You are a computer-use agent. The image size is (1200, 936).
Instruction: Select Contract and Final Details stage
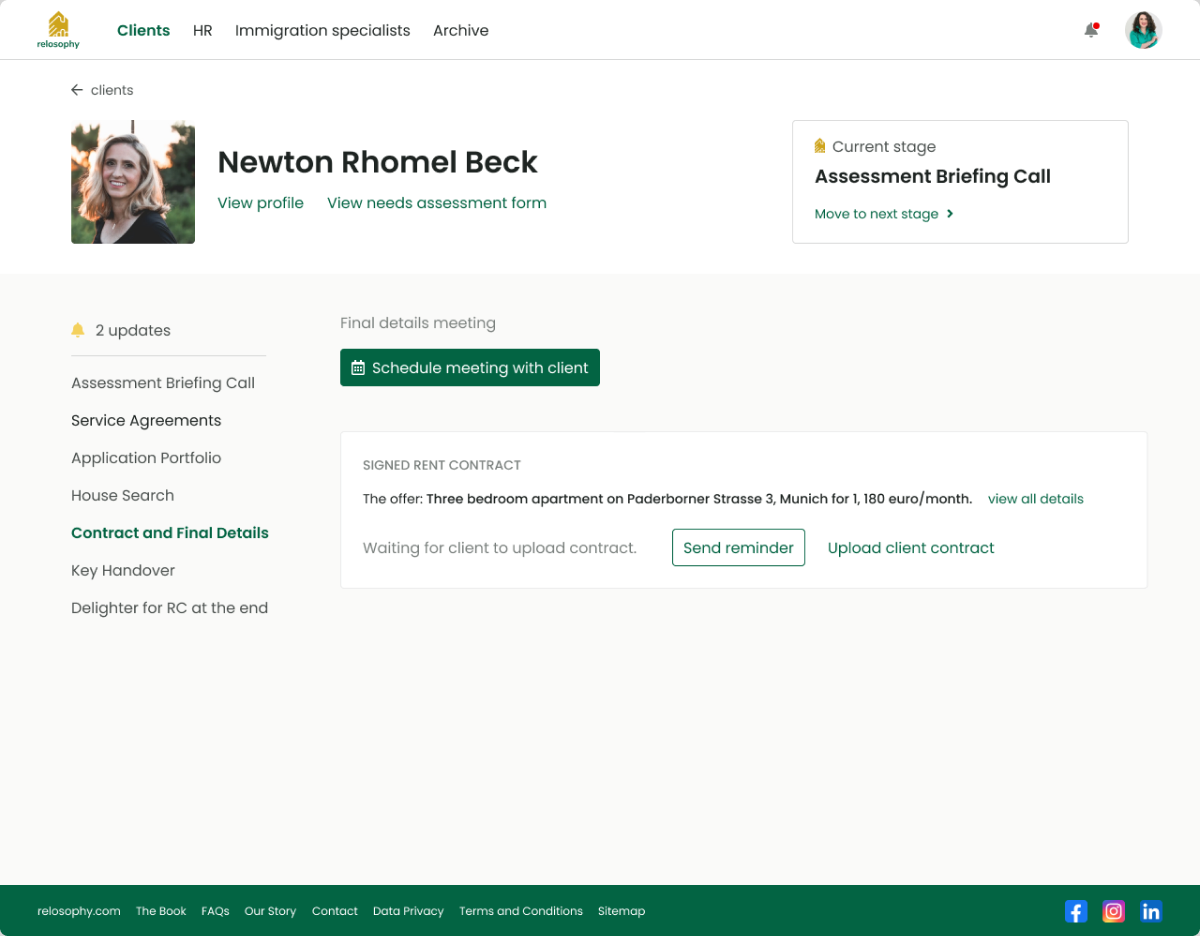[170, 533]
